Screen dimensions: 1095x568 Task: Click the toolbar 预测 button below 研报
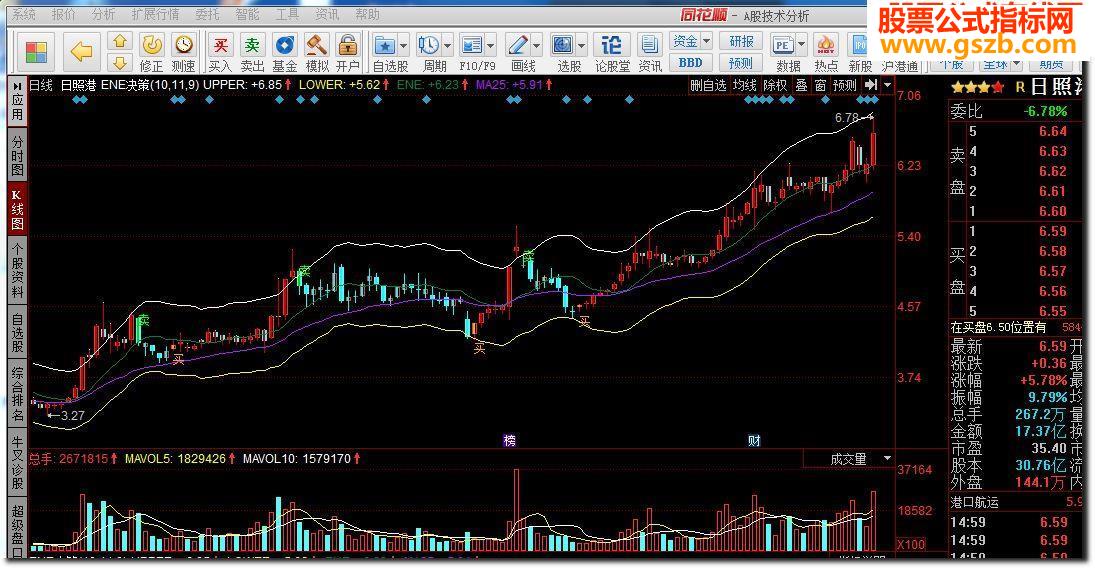[741, 63]
